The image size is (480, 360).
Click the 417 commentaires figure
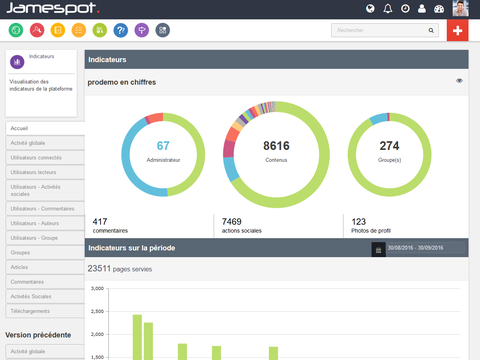point(110,226)
